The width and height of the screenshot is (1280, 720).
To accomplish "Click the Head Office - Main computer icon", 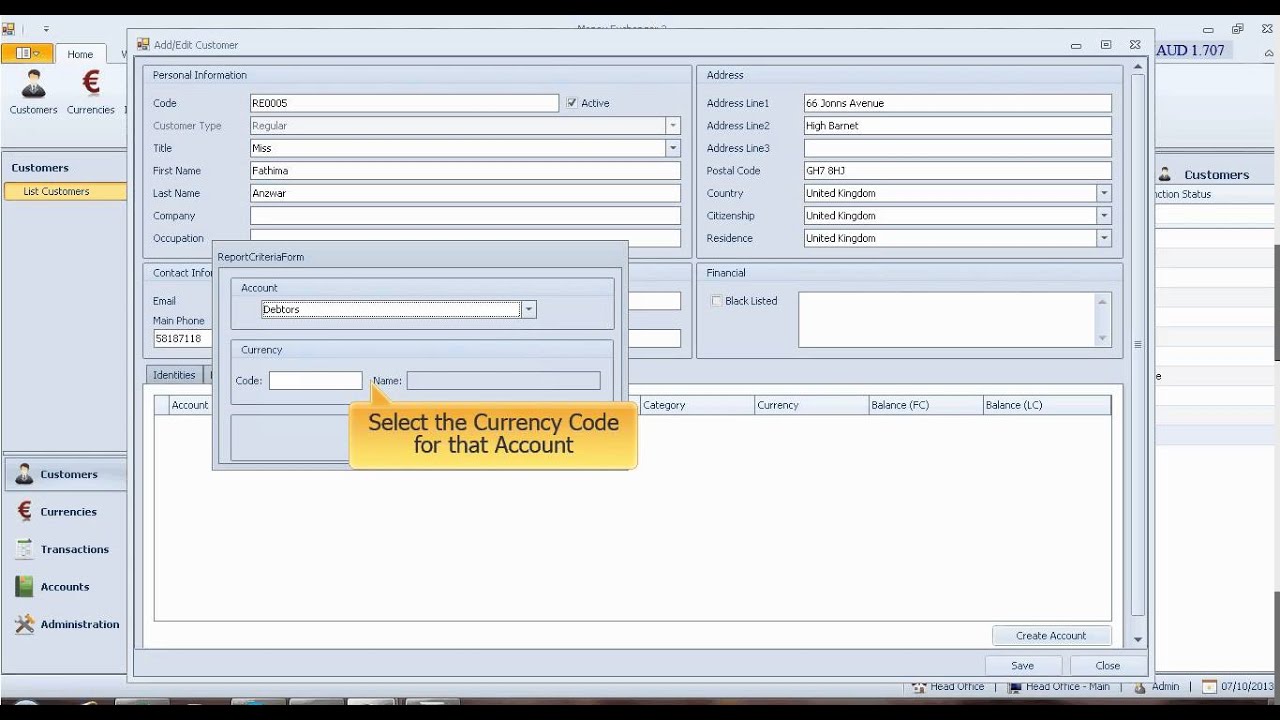I will (x=1014, y=687).
